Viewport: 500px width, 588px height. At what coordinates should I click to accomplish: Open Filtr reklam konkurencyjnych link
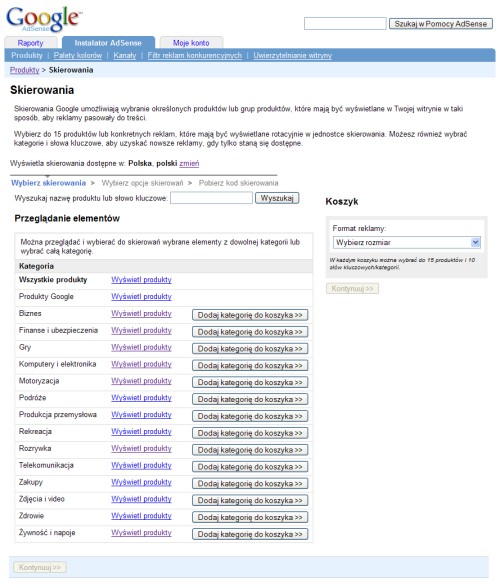pyautogui.click(x=194, y=55)
